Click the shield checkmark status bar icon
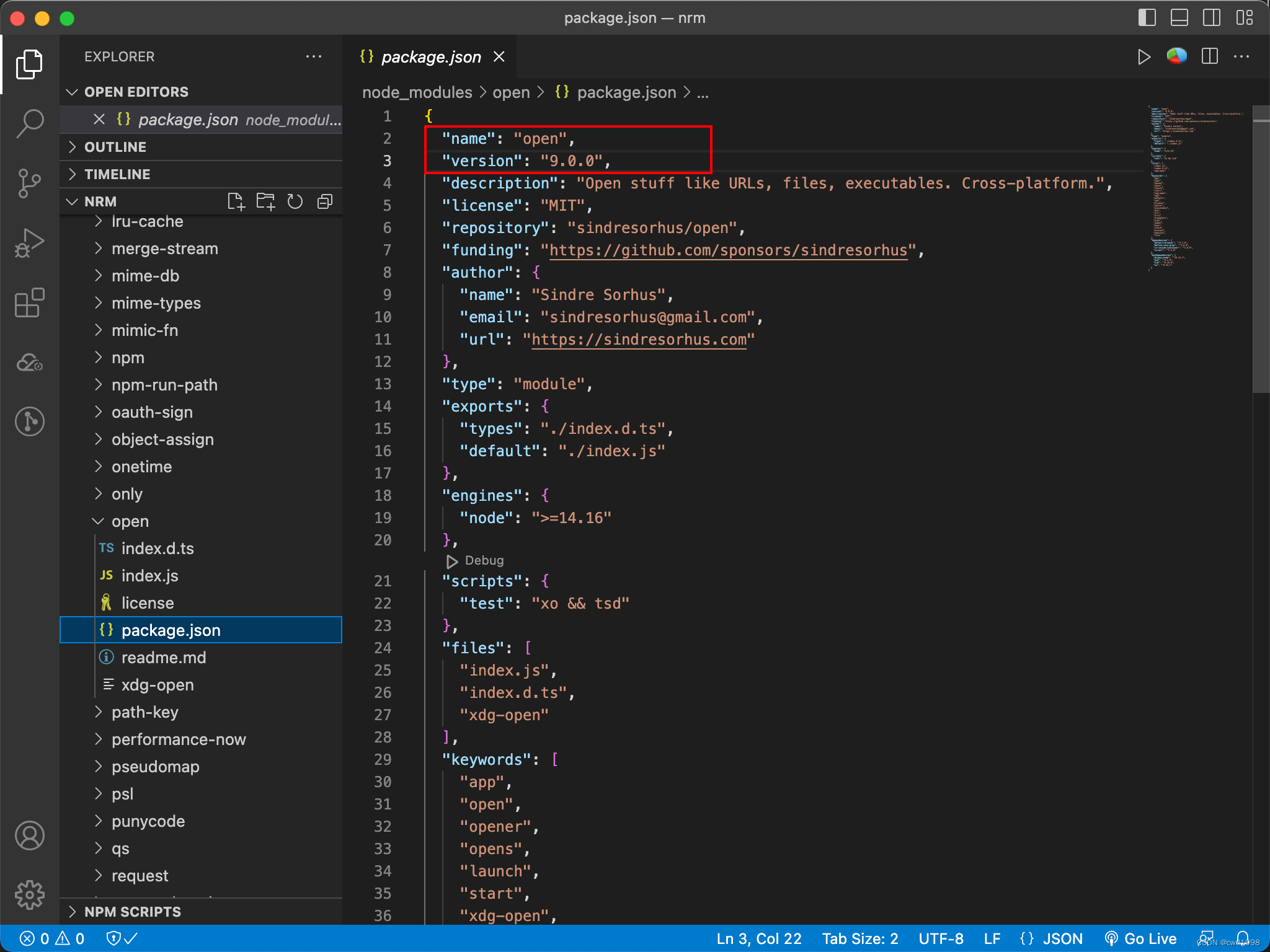This screenshot has width=1270, height=952. pyautogui.click(x=122, y=938)
